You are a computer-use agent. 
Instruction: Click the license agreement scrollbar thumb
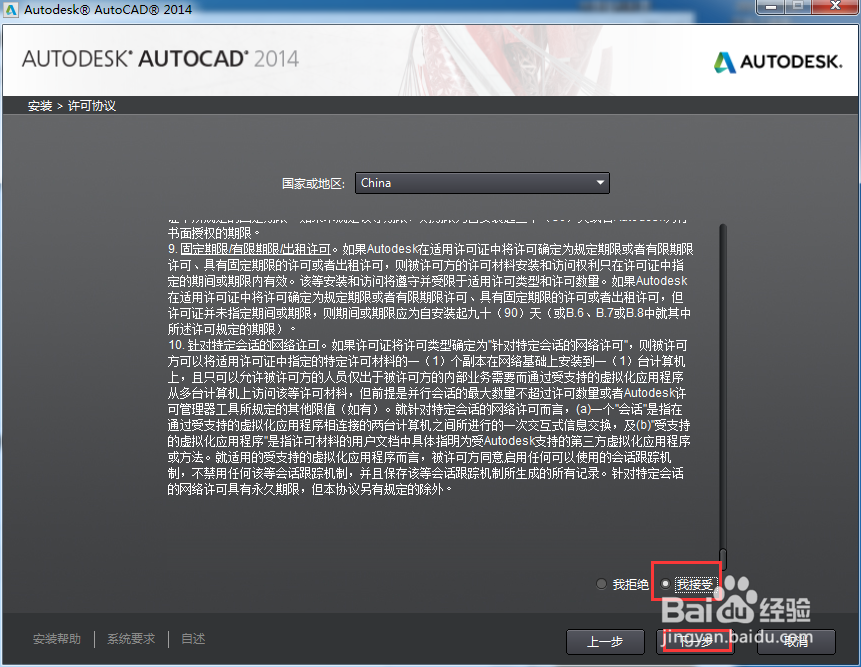pos(723,559)
